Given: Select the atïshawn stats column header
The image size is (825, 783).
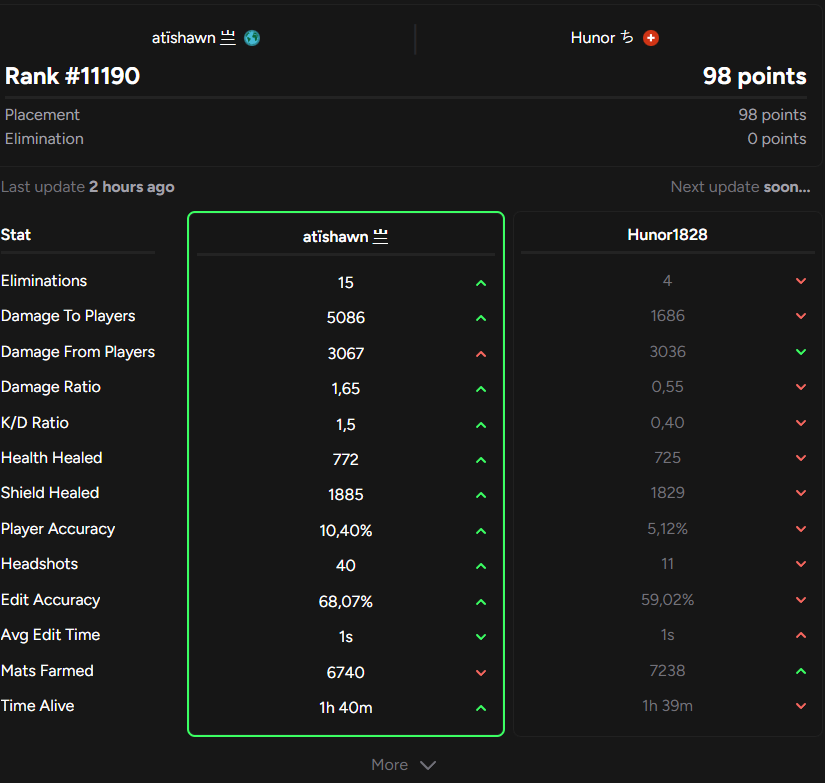Looking at the screenshot, I should click(345, 237).
